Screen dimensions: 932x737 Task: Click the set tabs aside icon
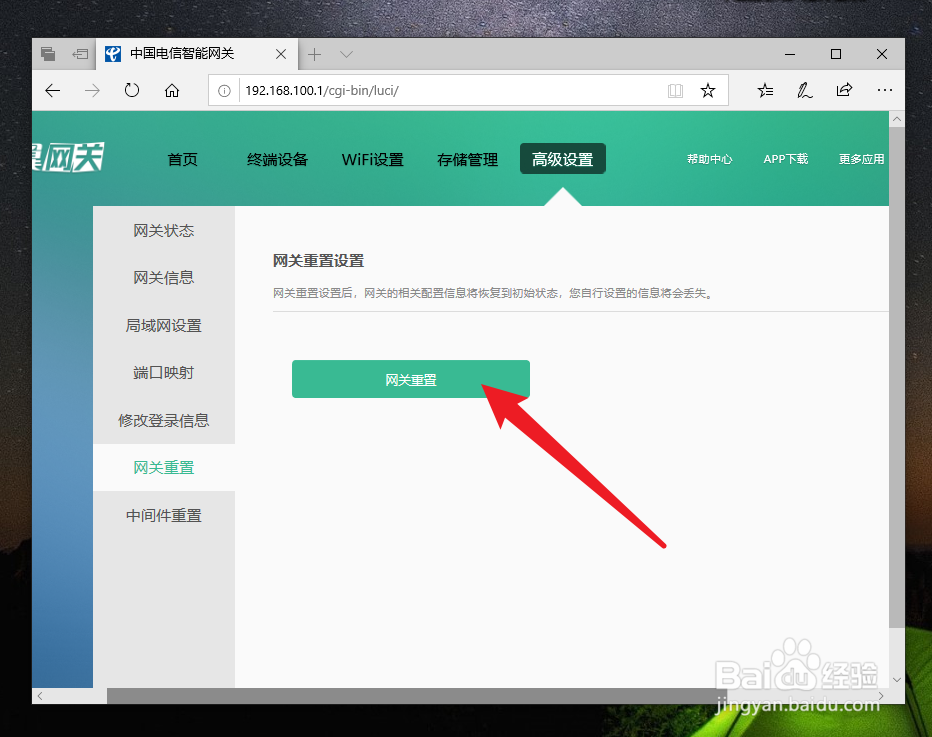point(47,54)
